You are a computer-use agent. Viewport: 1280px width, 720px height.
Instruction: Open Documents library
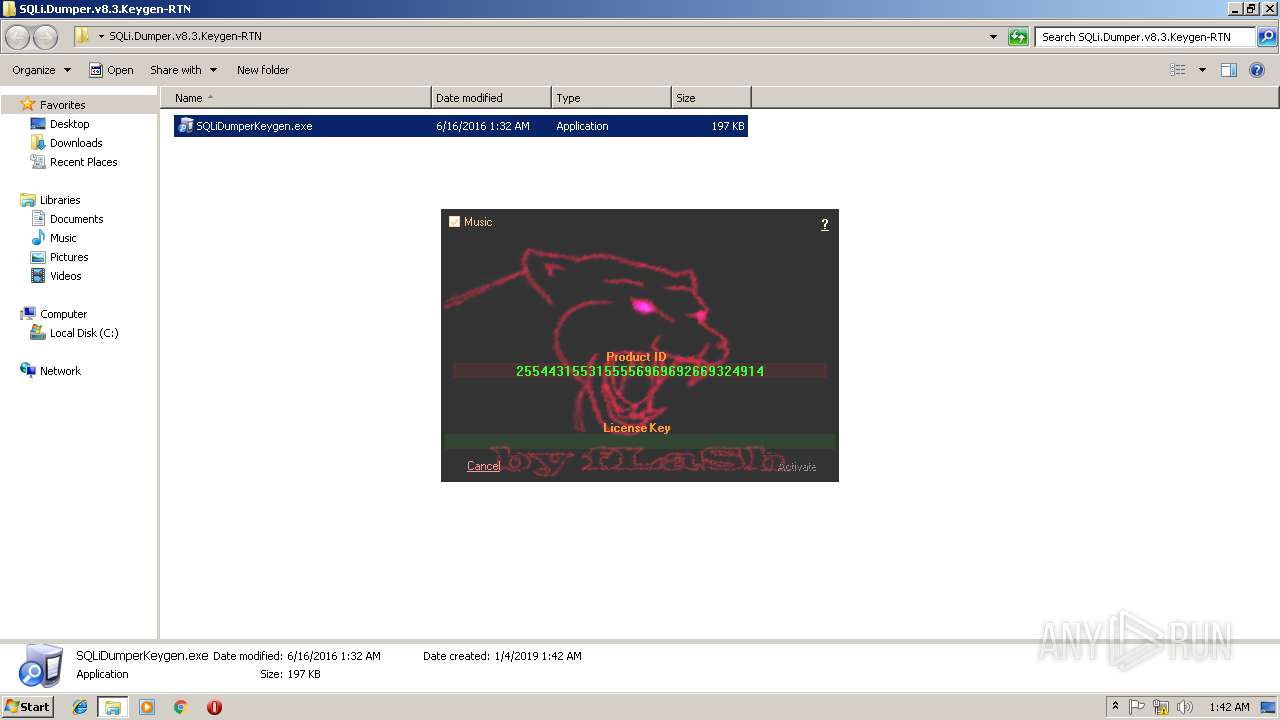pyautogui.click(x=76, y=219)
